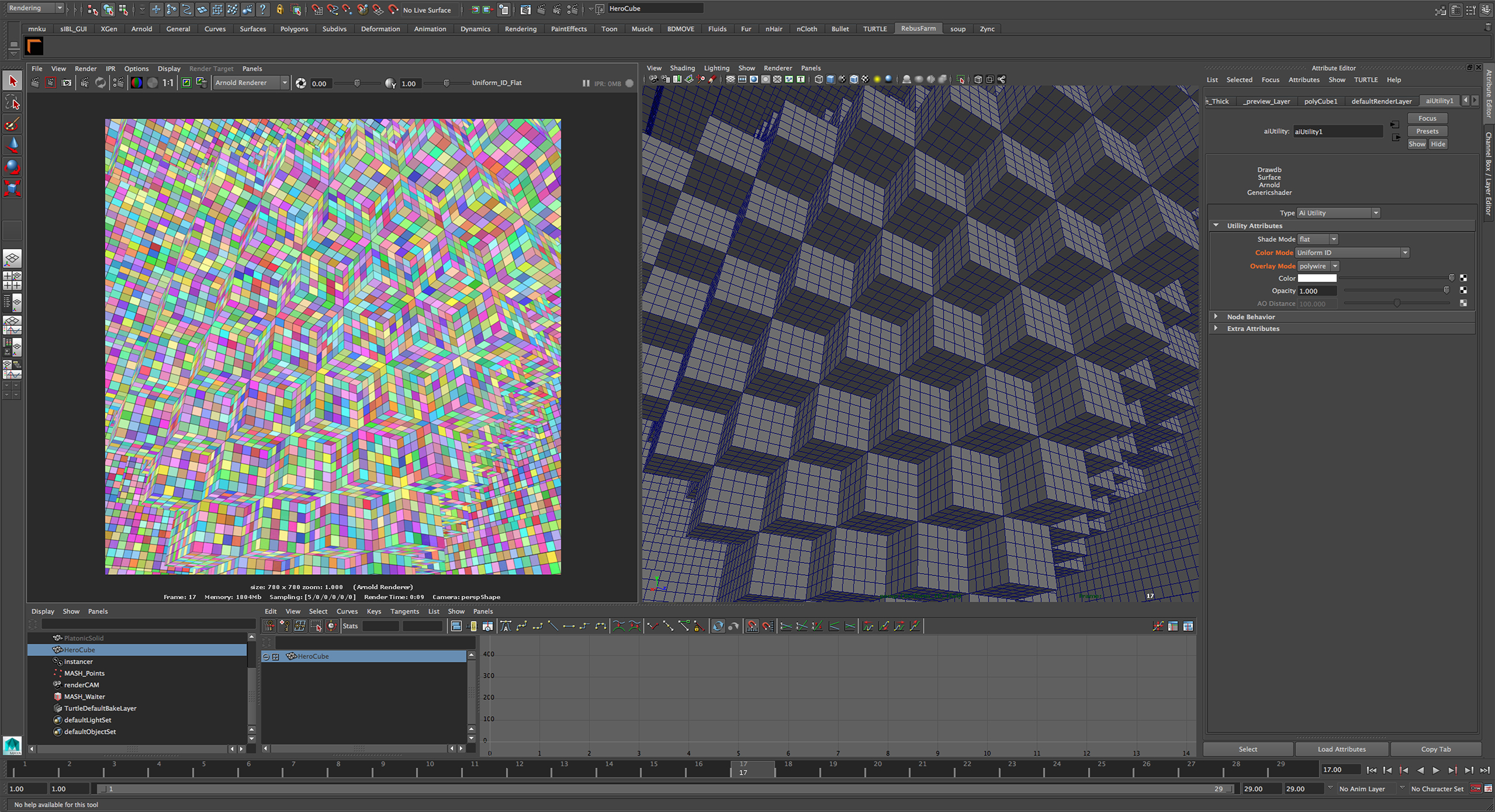1495x812 pixels.
Task: Open the Arnold Renderer dropdown
Action: [x=250, y=83]
